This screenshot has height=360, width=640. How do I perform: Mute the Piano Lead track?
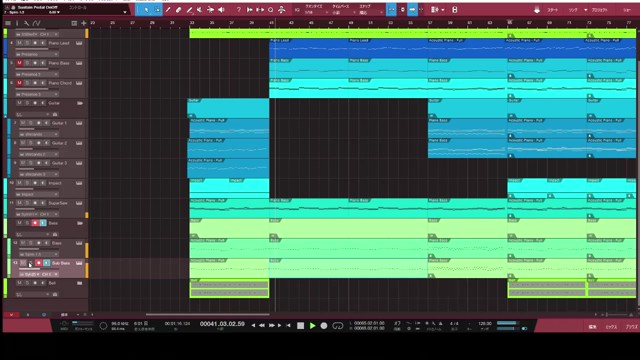click(x=19, y=43)
